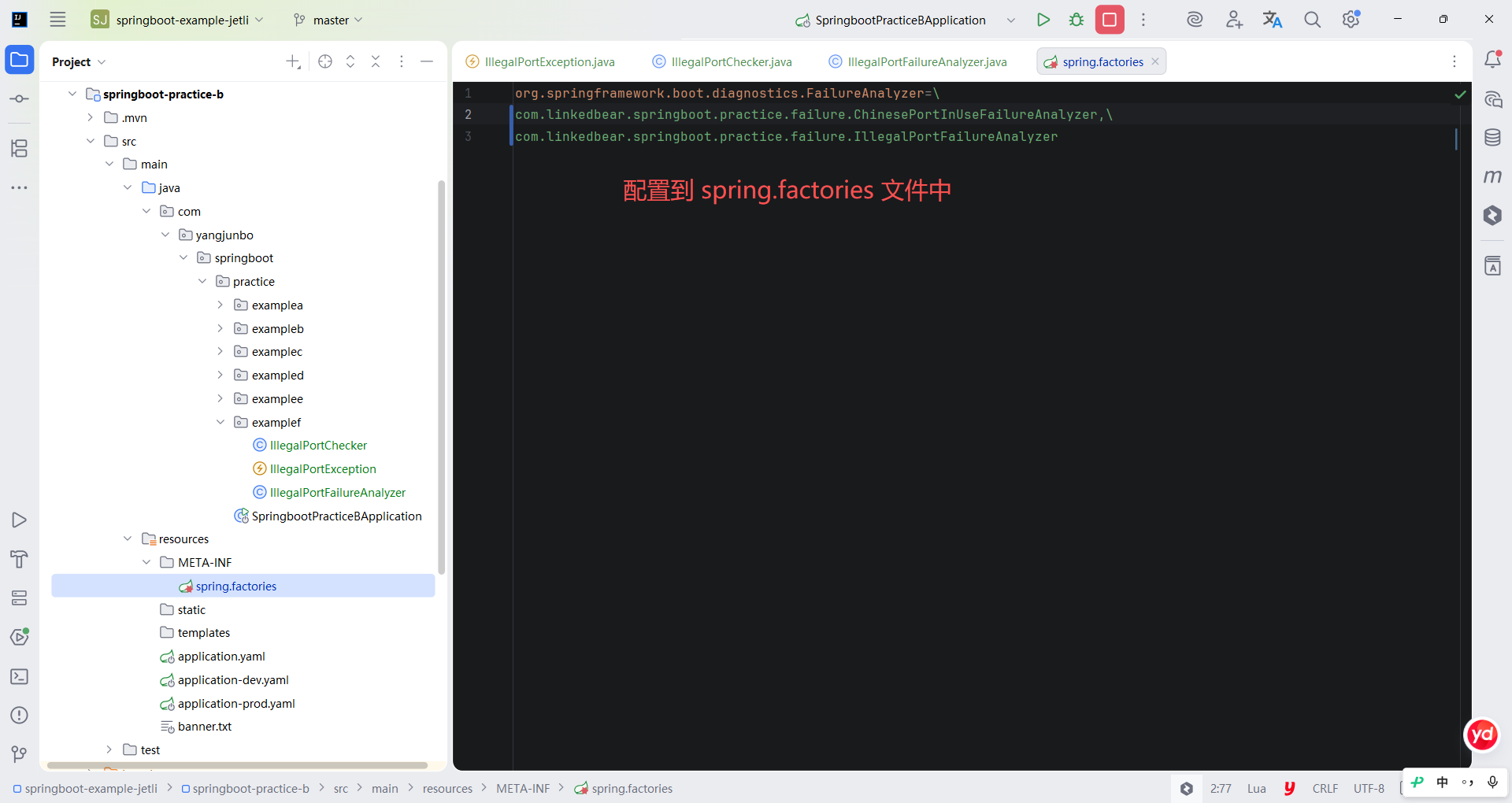Open the Run tool window
This screenshot has height=803, width=1512.
pos(20,520)
